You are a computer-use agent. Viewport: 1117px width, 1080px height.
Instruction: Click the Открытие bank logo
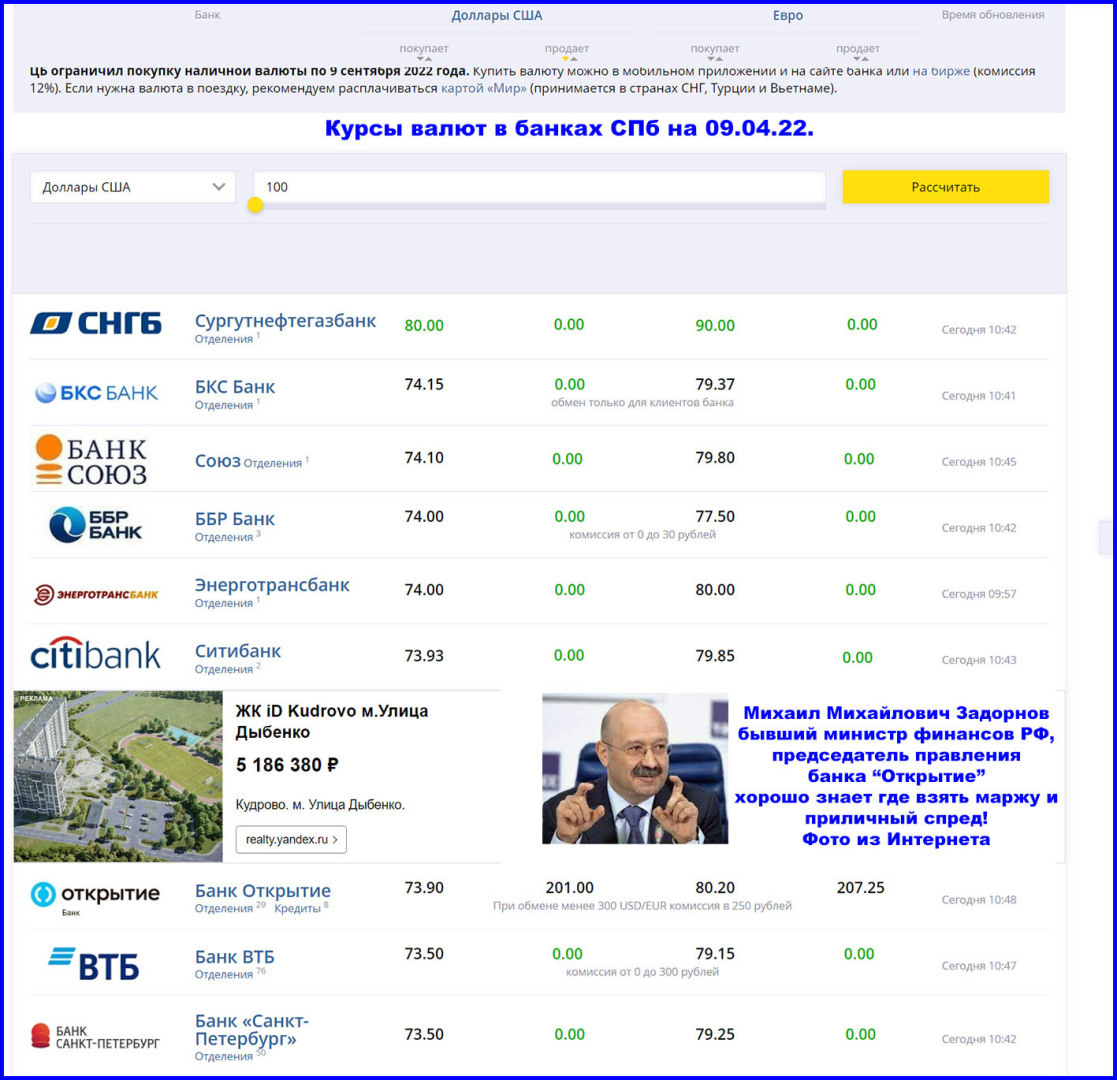(95, 896)
